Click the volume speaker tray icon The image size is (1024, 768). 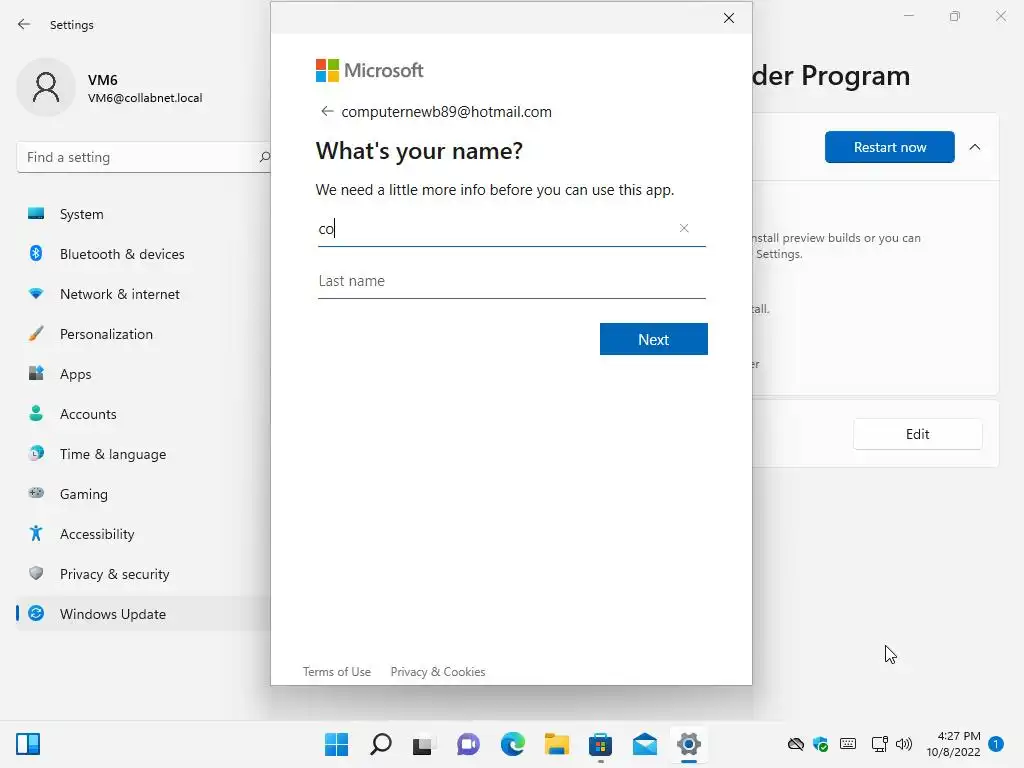pos(904,744)
